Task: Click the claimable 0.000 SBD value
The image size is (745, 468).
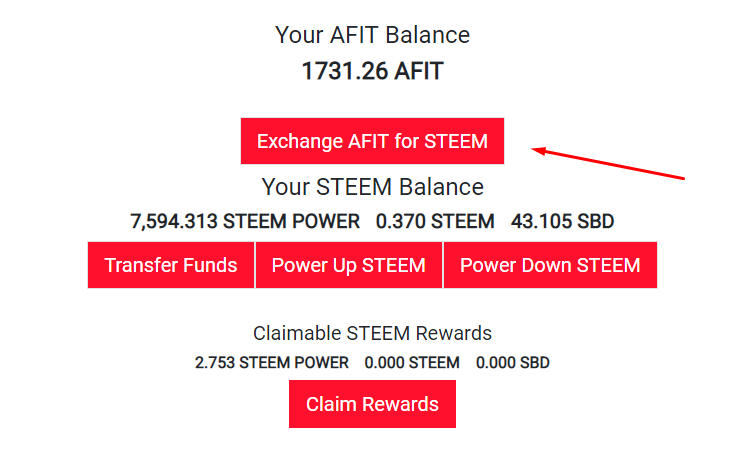Action: (x=512, y=362)
